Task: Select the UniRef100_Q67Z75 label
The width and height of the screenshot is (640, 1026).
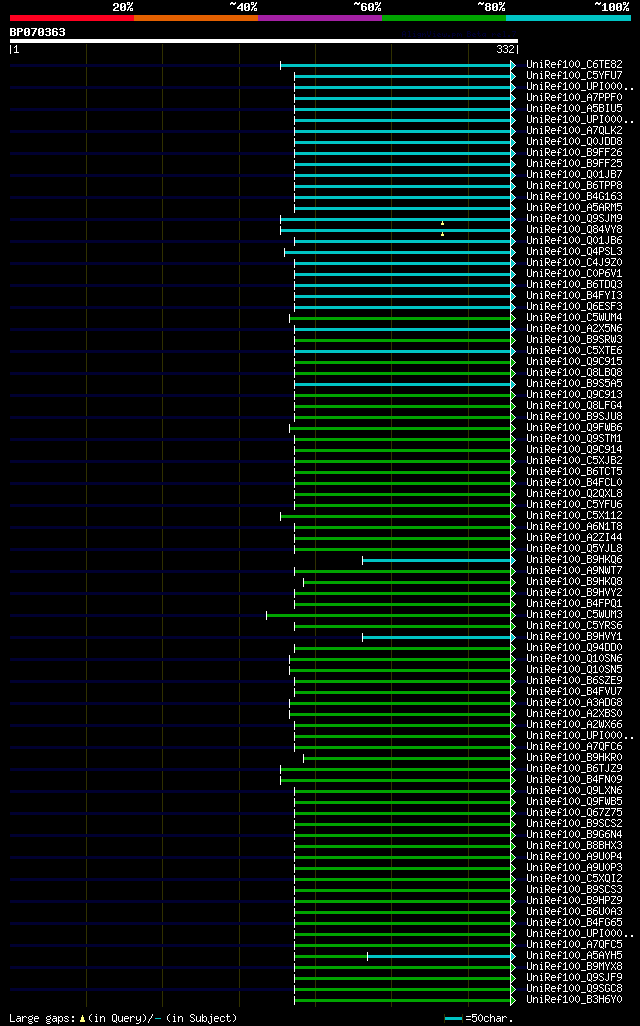Action: [575, 813]
